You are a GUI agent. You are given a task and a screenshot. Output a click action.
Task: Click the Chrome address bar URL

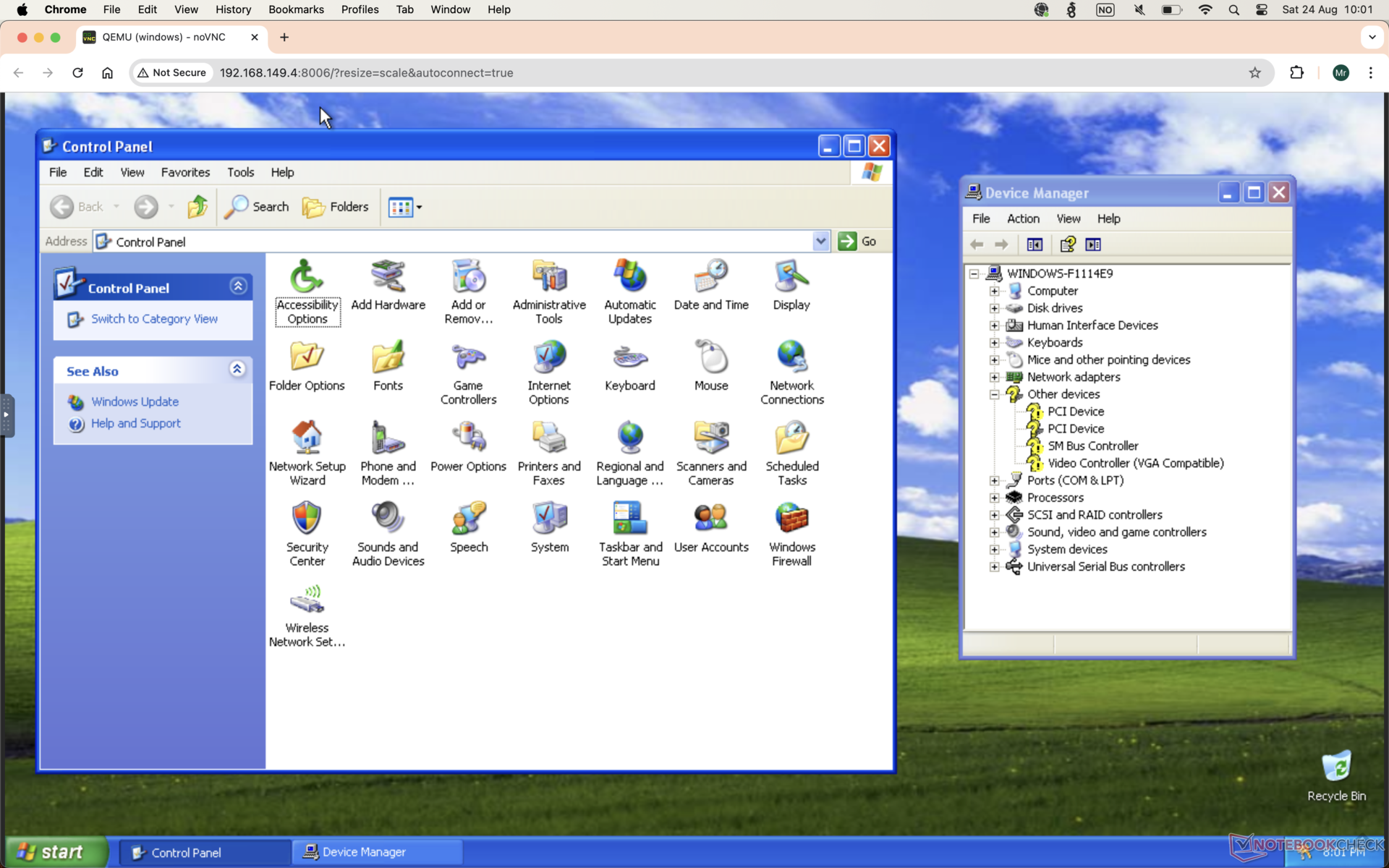click(x=367, y=72)
